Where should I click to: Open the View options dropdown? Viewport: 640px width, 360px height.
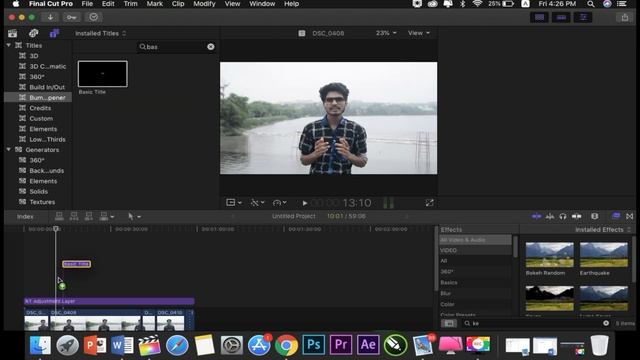click(x=419, y=33)
